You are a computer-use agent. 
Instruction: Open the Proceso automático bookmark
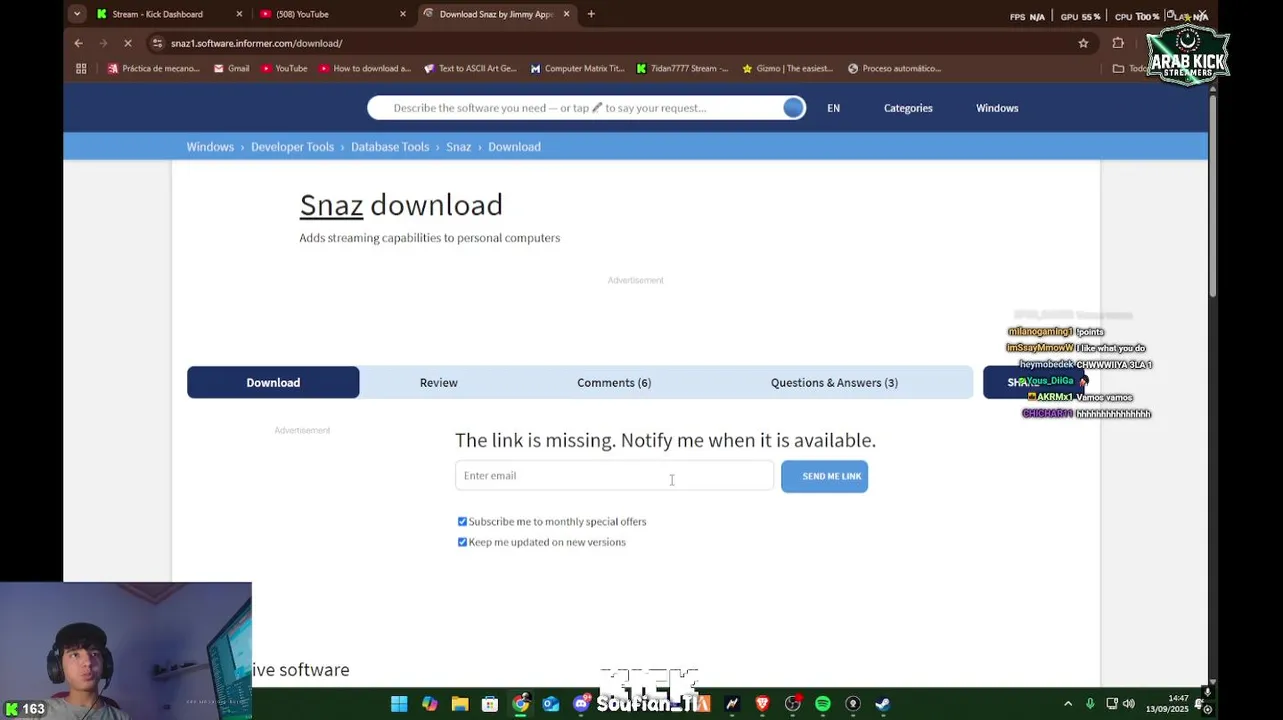[894, 68]
